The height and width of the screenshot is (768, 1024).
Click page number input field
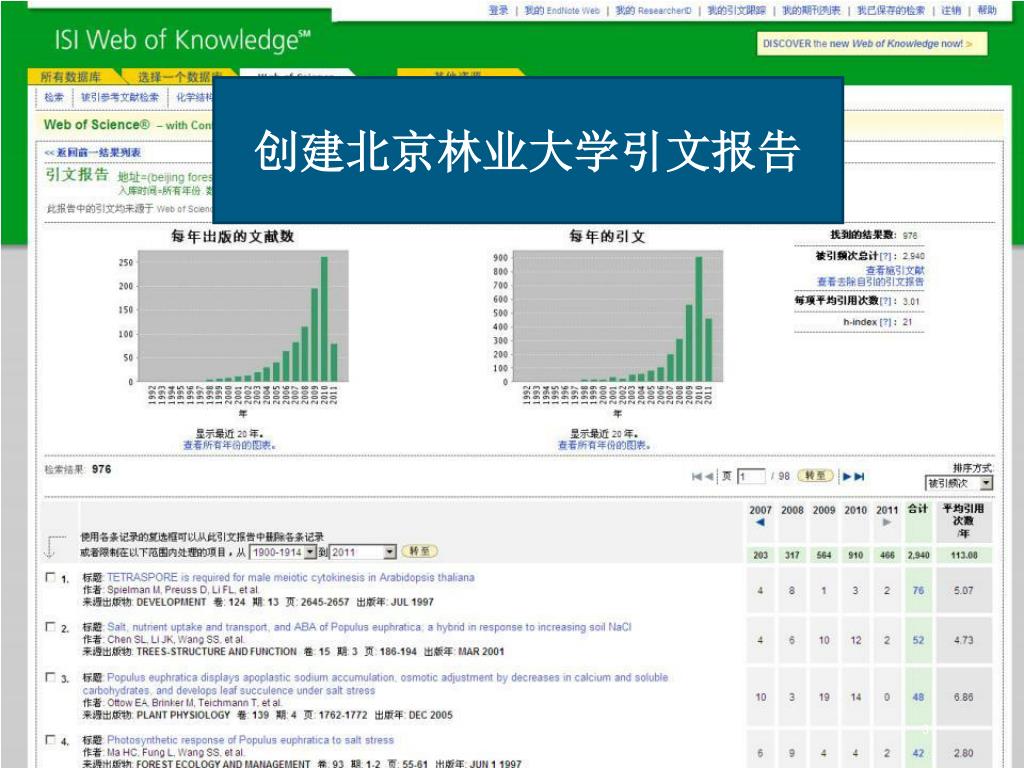751,477
